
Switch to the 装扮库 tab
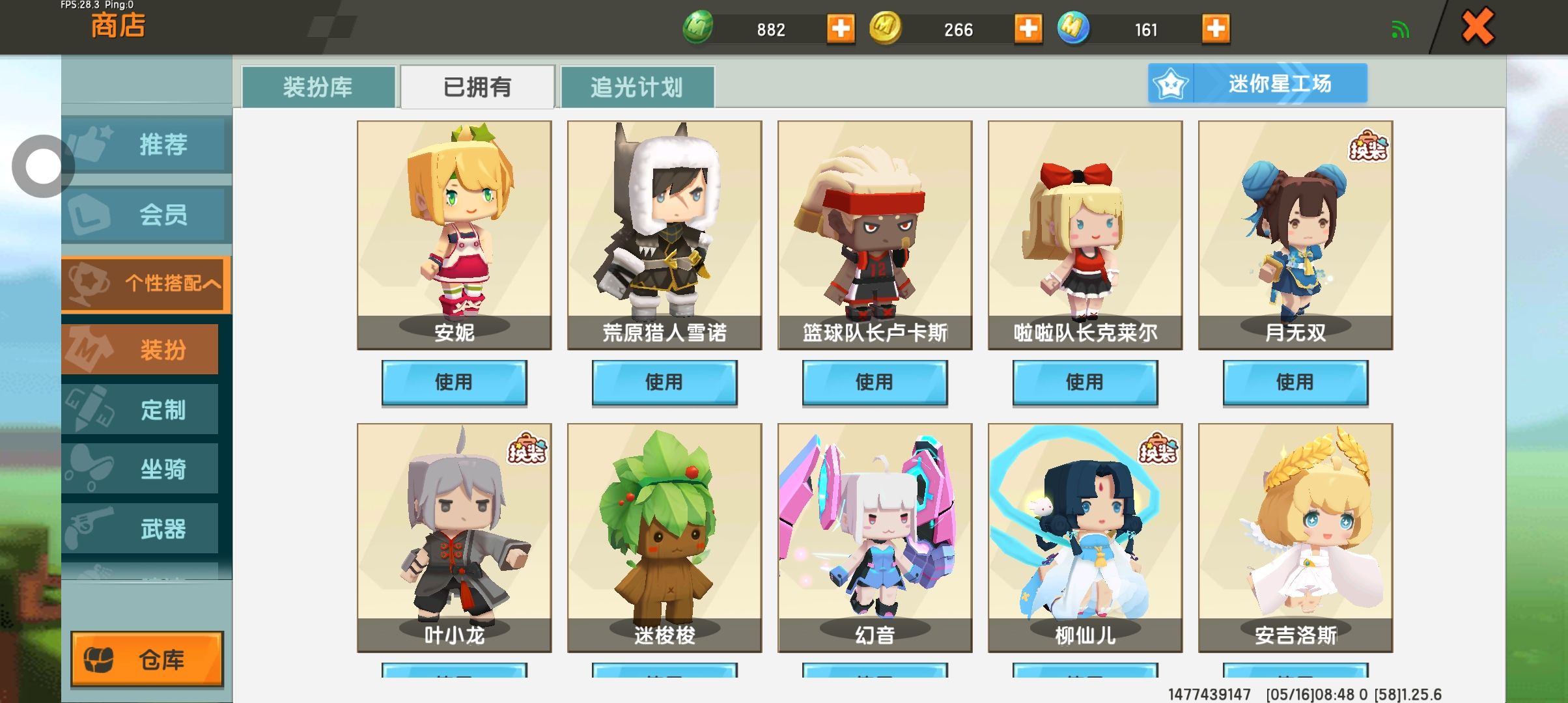point(318,87)
